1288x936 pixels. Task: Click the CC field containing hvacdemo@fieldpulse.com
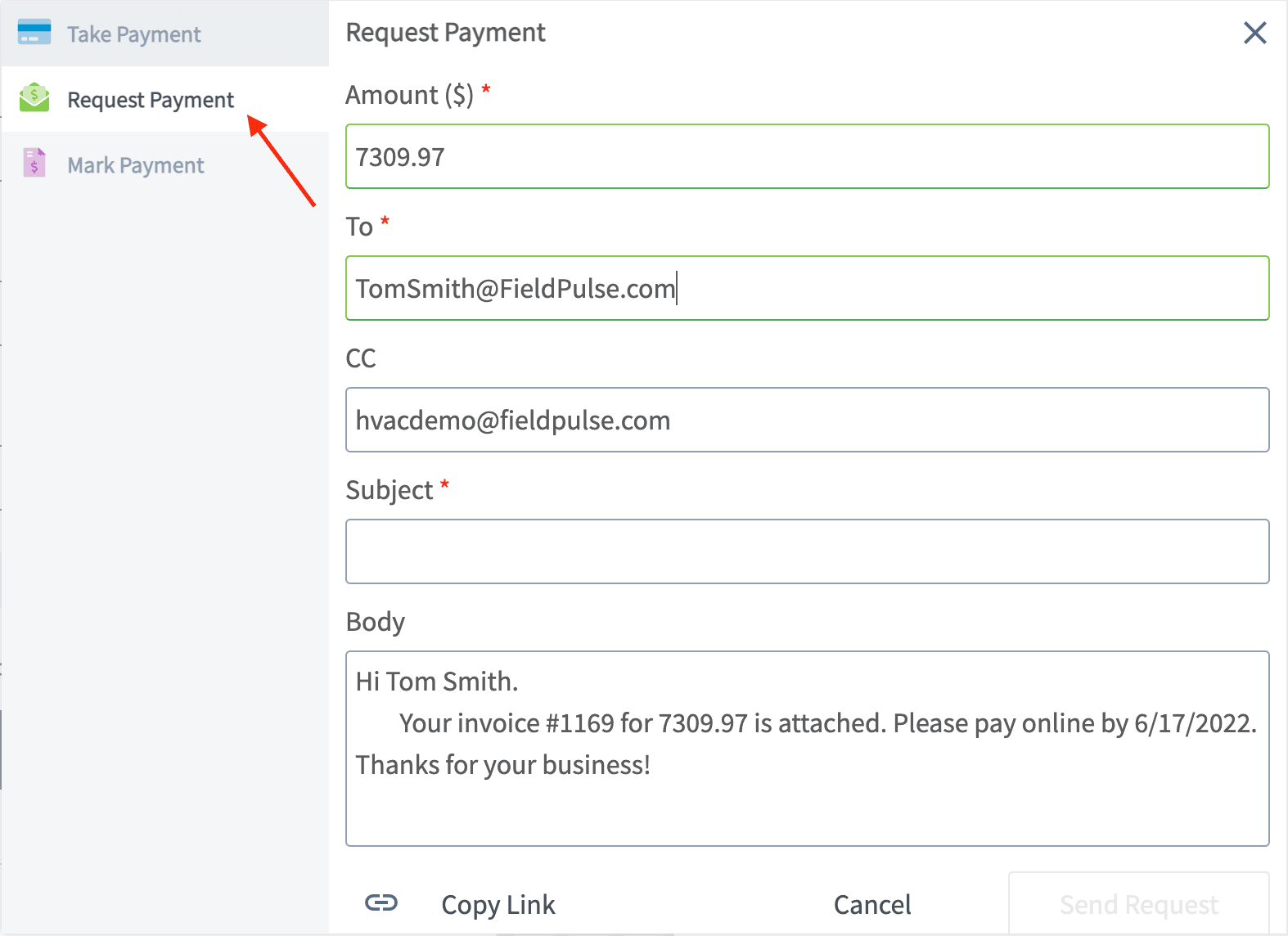(x=807, y=420)
